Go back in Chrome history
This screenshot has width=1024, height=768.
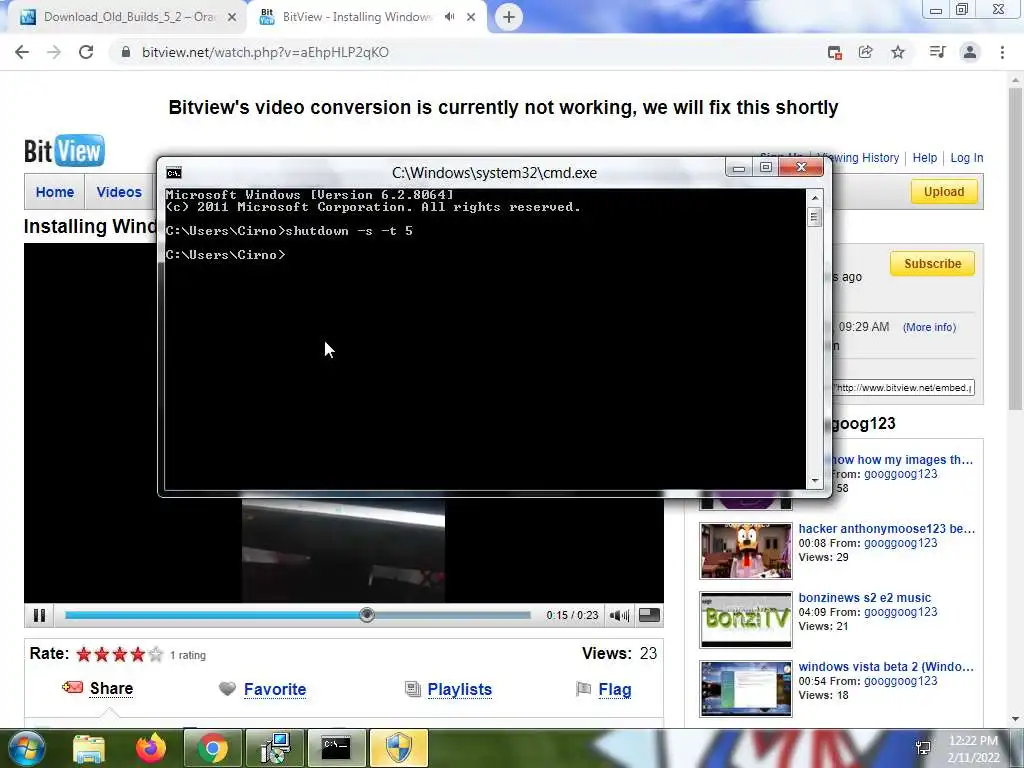(22, 52)
